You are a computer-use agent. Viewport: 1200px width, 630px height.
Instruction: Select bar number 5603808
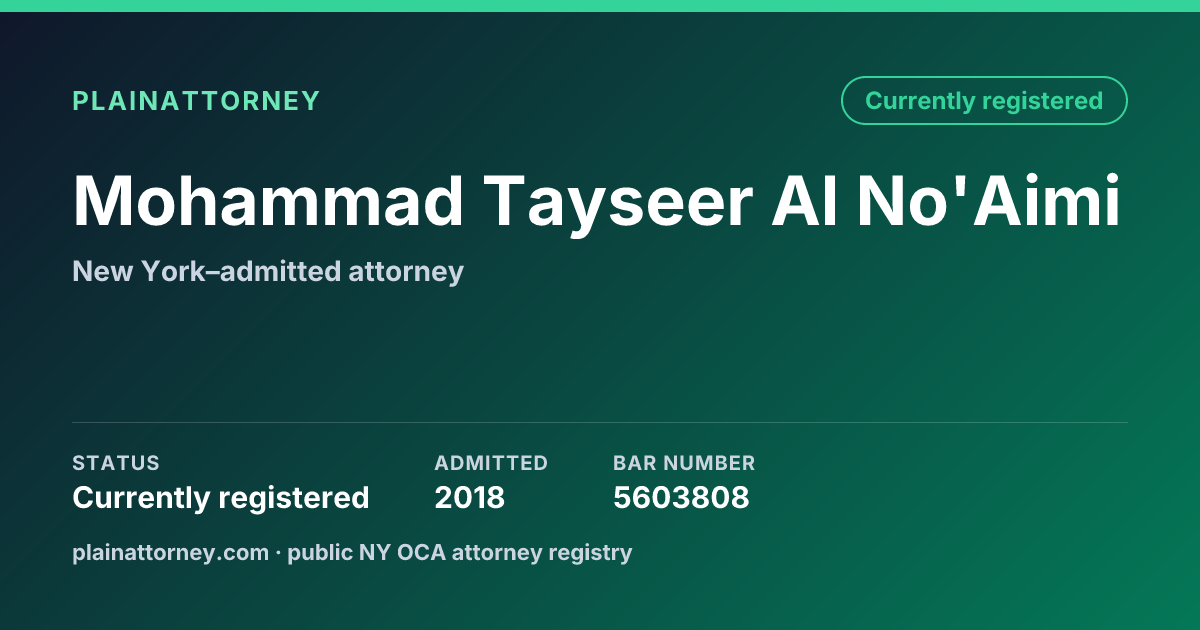681,497
